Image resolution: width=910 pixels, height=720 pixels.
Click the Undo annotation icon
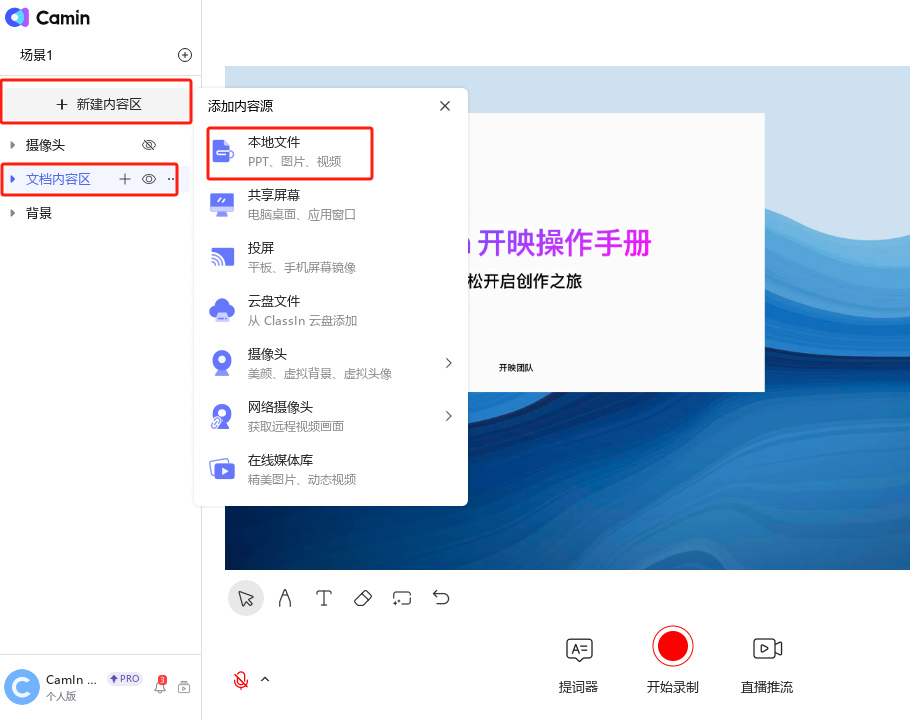[x=441, y=597]
